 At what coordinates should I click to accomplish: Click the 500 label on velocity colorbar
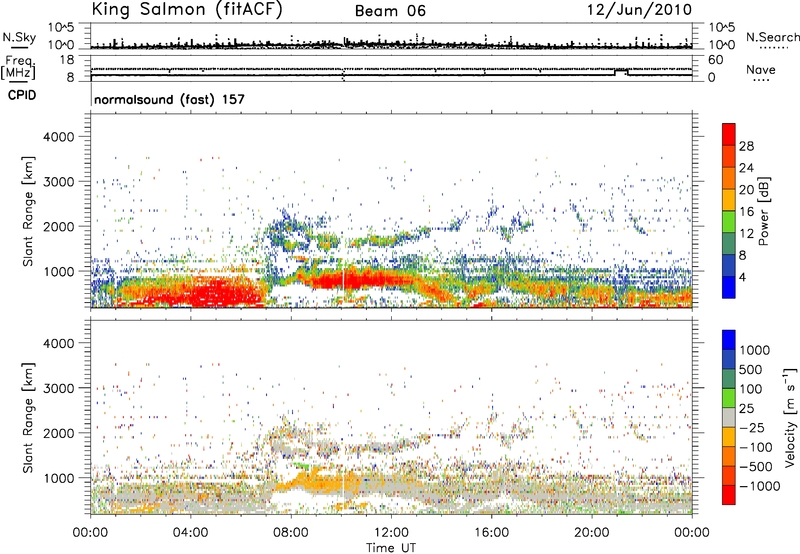click(753, 369)
